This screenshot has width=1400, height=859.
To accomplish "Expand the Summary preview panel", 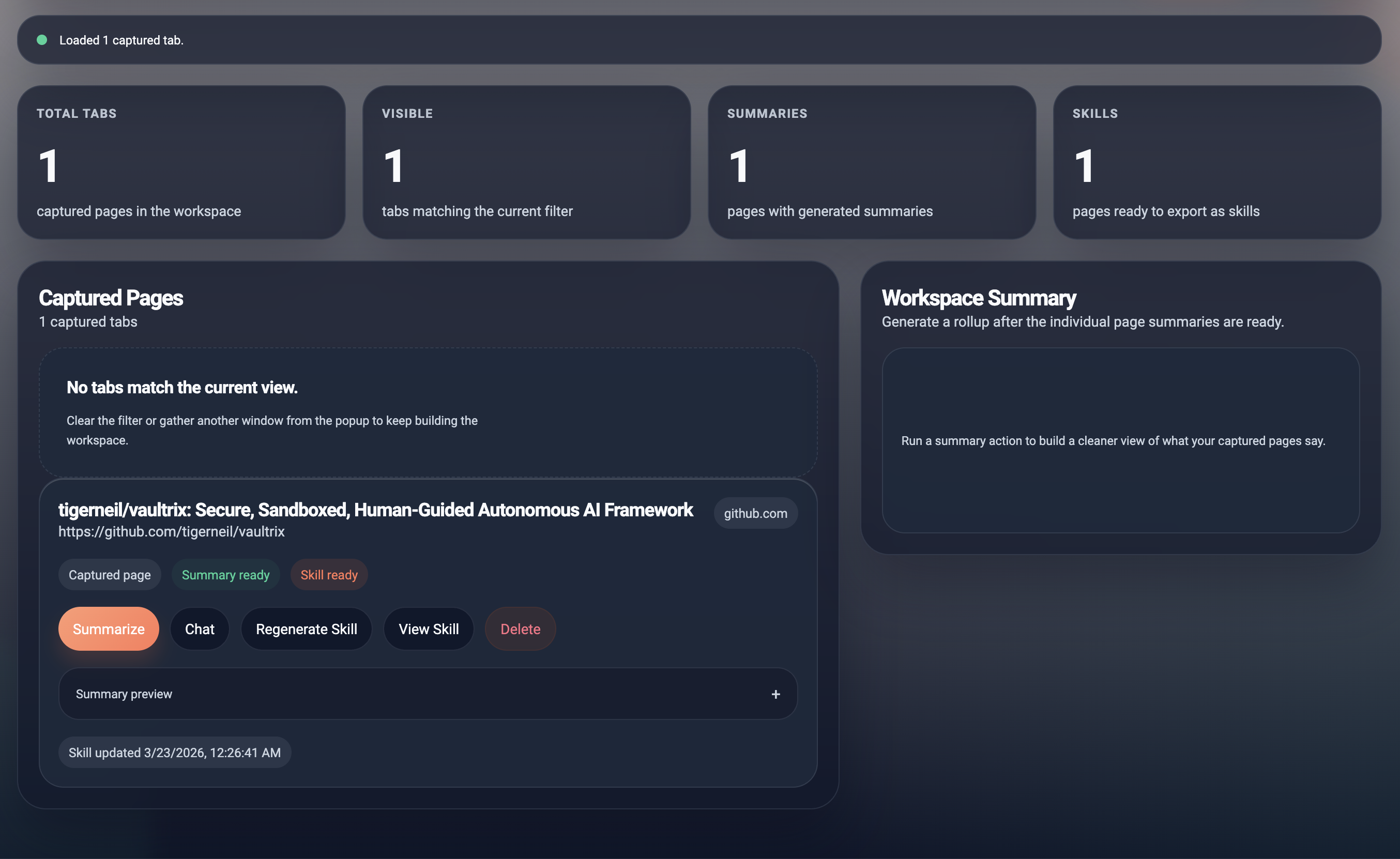I will 428,693.
